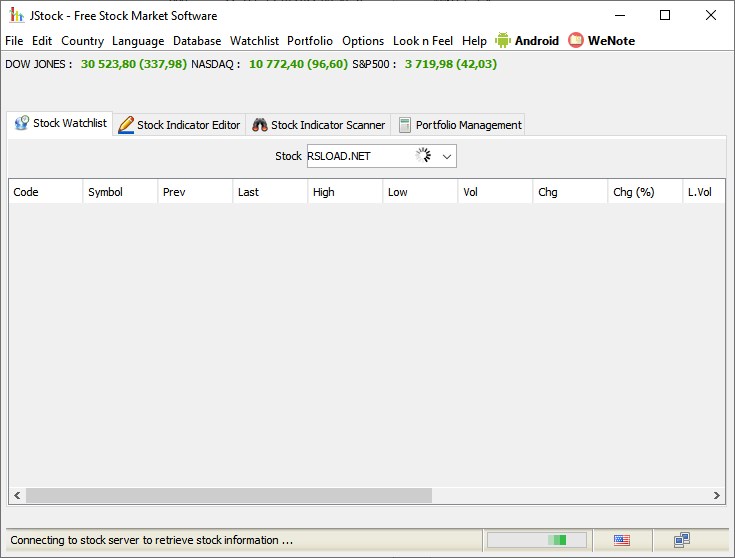
Task: Open the Database menu
Action: tap(197, 41)
